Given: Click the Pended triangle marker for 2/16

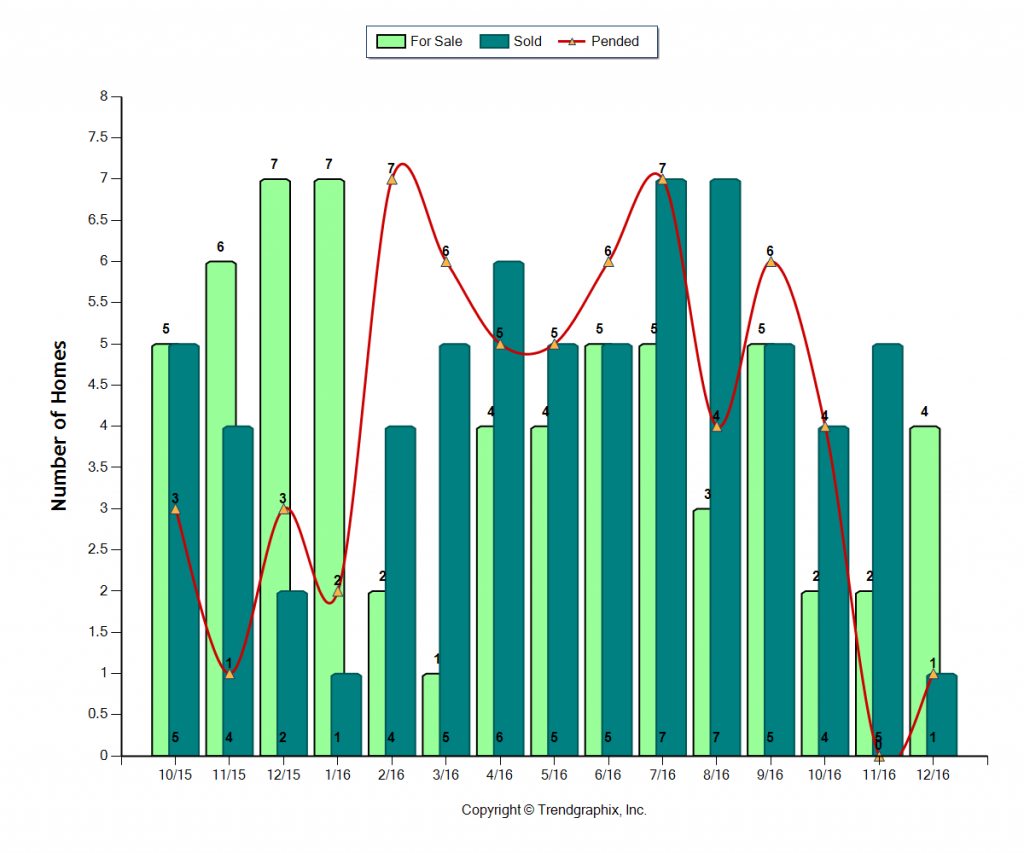Looking at the screenshot, I should (x=392, y=179).
